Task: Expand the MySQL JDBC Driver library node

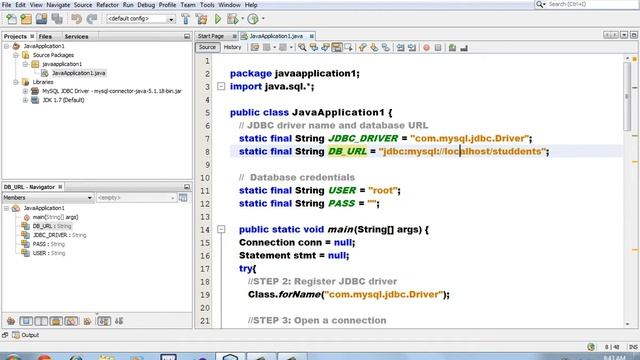Action: (25, 91)
